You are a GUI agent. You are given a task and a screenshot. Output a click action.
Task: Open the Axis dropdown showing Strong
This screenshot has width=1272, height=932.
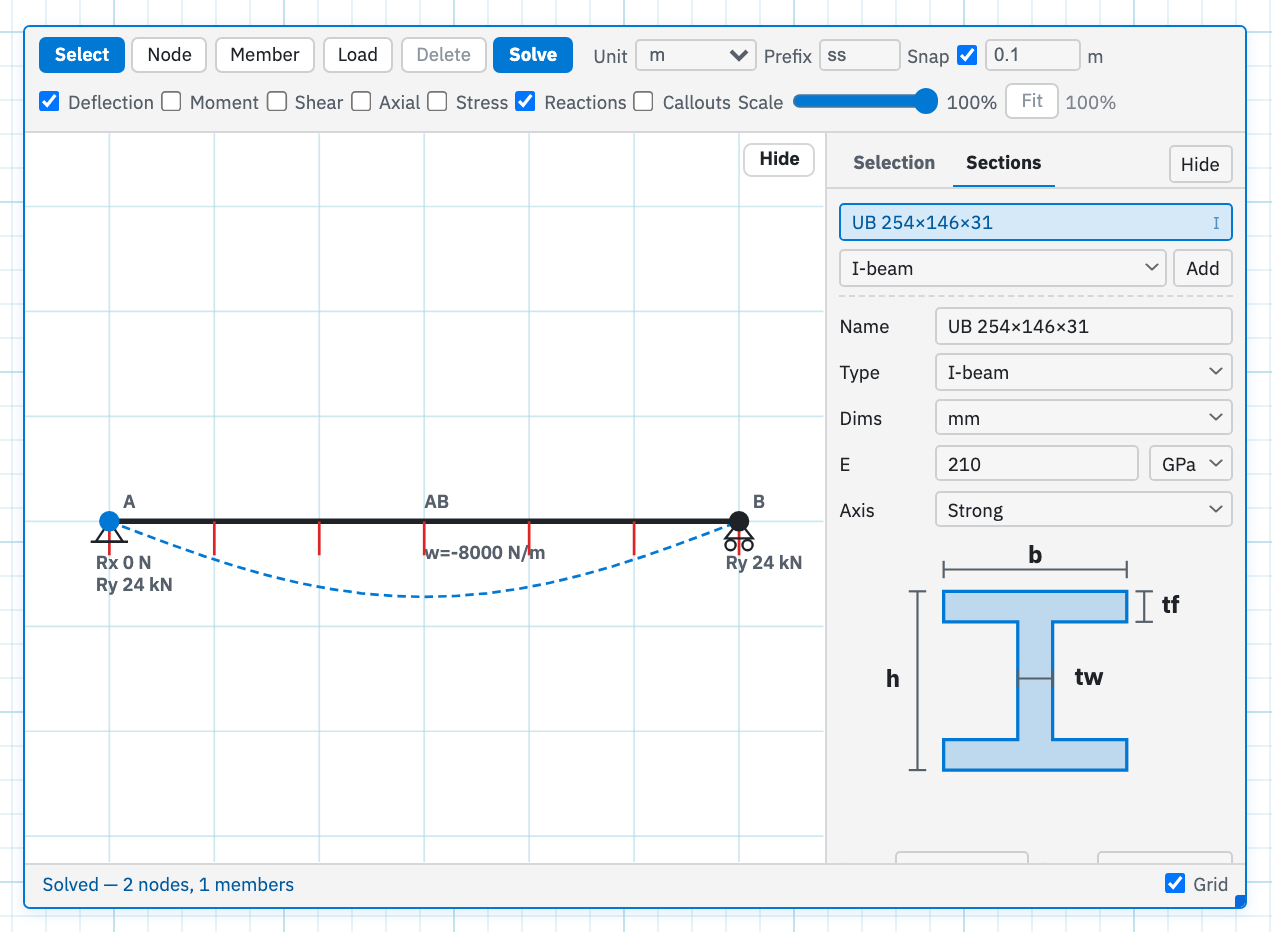[1083, 510]
